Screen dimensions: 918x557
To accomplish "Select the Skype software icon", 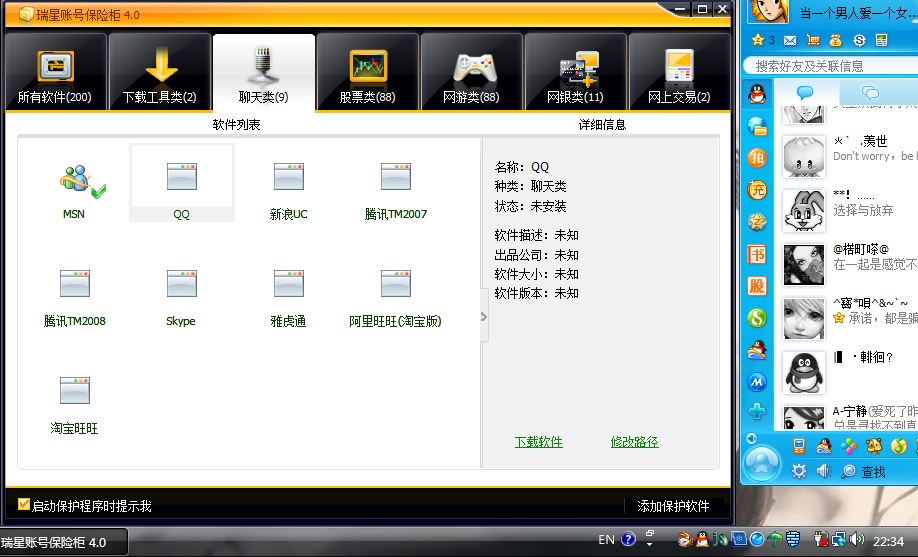I will (x=181, y=283).
